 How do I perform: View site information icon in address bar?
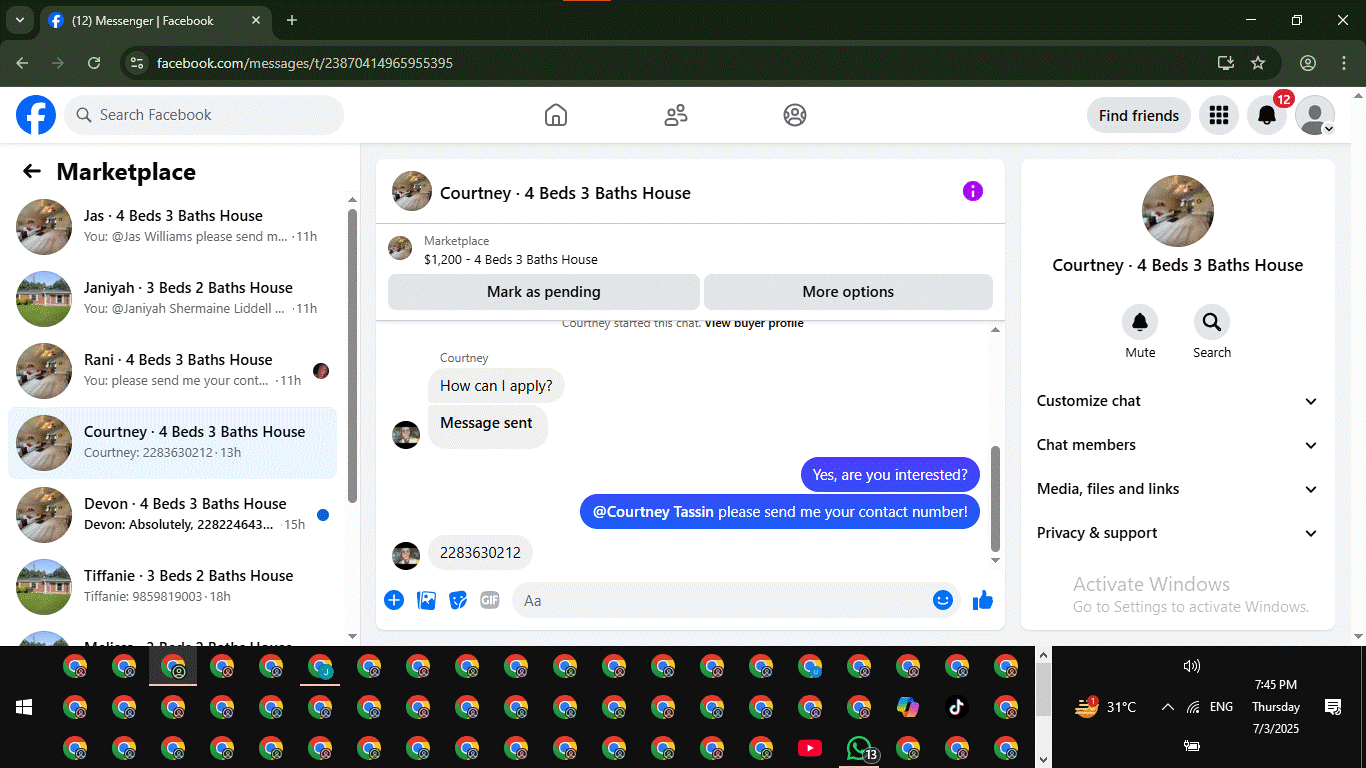138,63
